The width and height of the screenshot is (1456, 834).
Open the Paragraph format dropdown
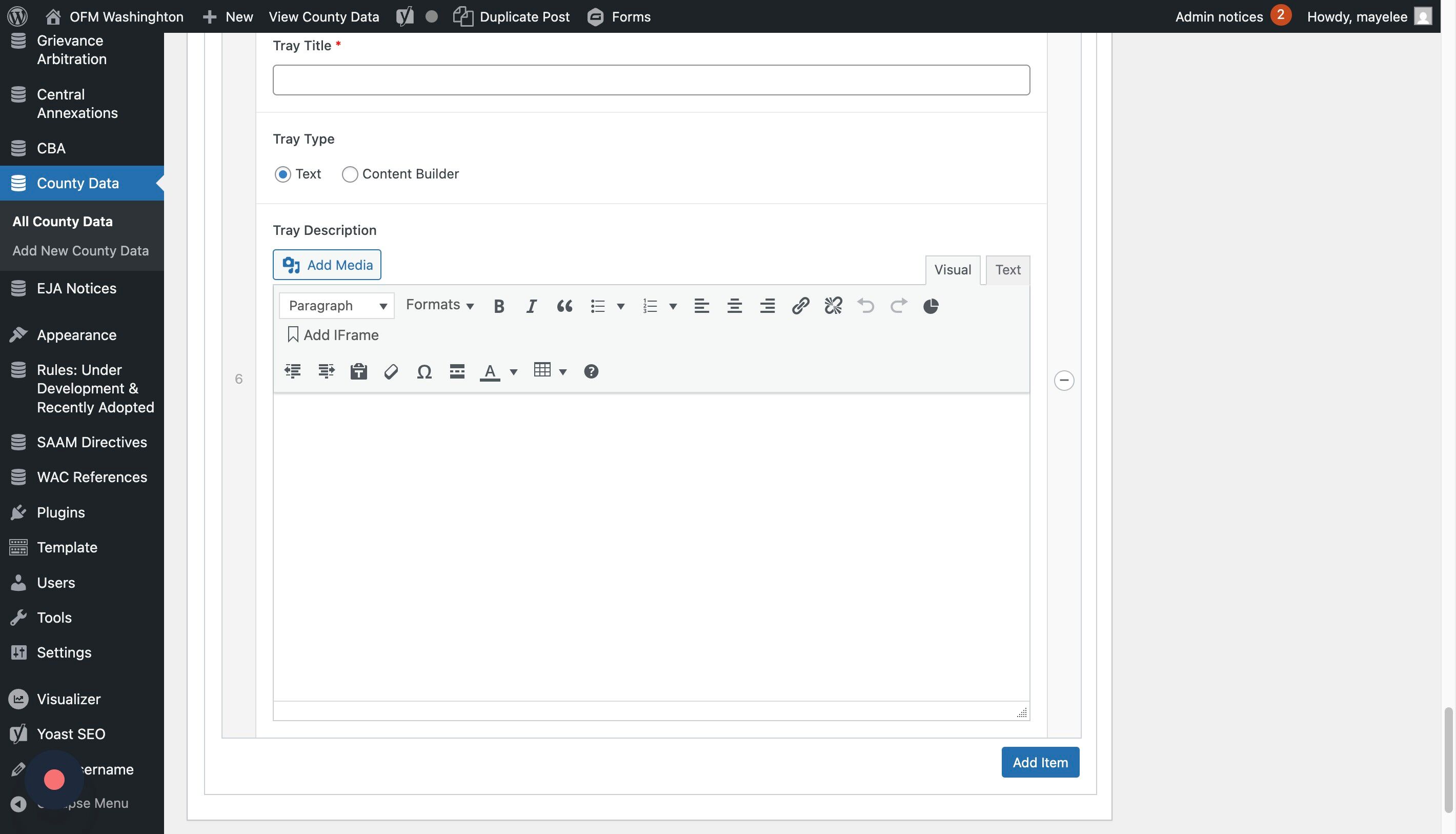point(337,306)
